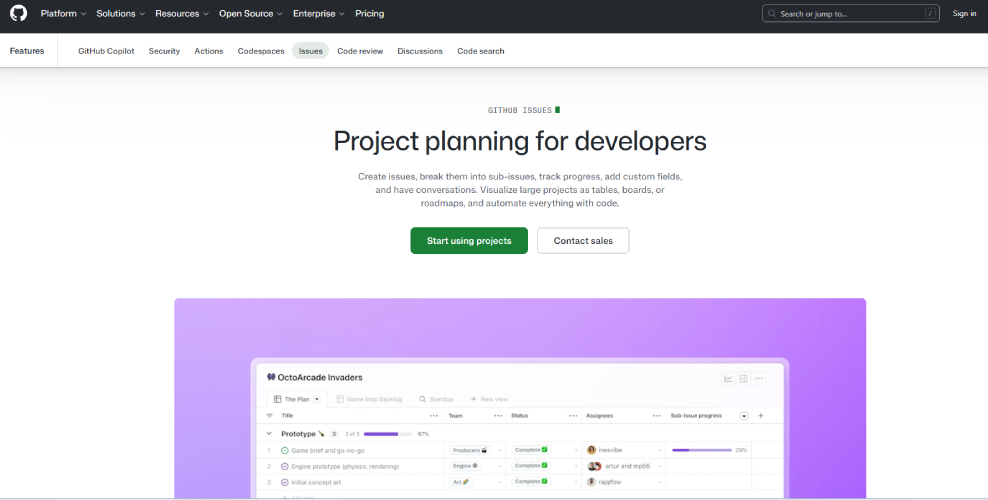
Task: Click the plus icon to add a column
Action: pos(760,415)
